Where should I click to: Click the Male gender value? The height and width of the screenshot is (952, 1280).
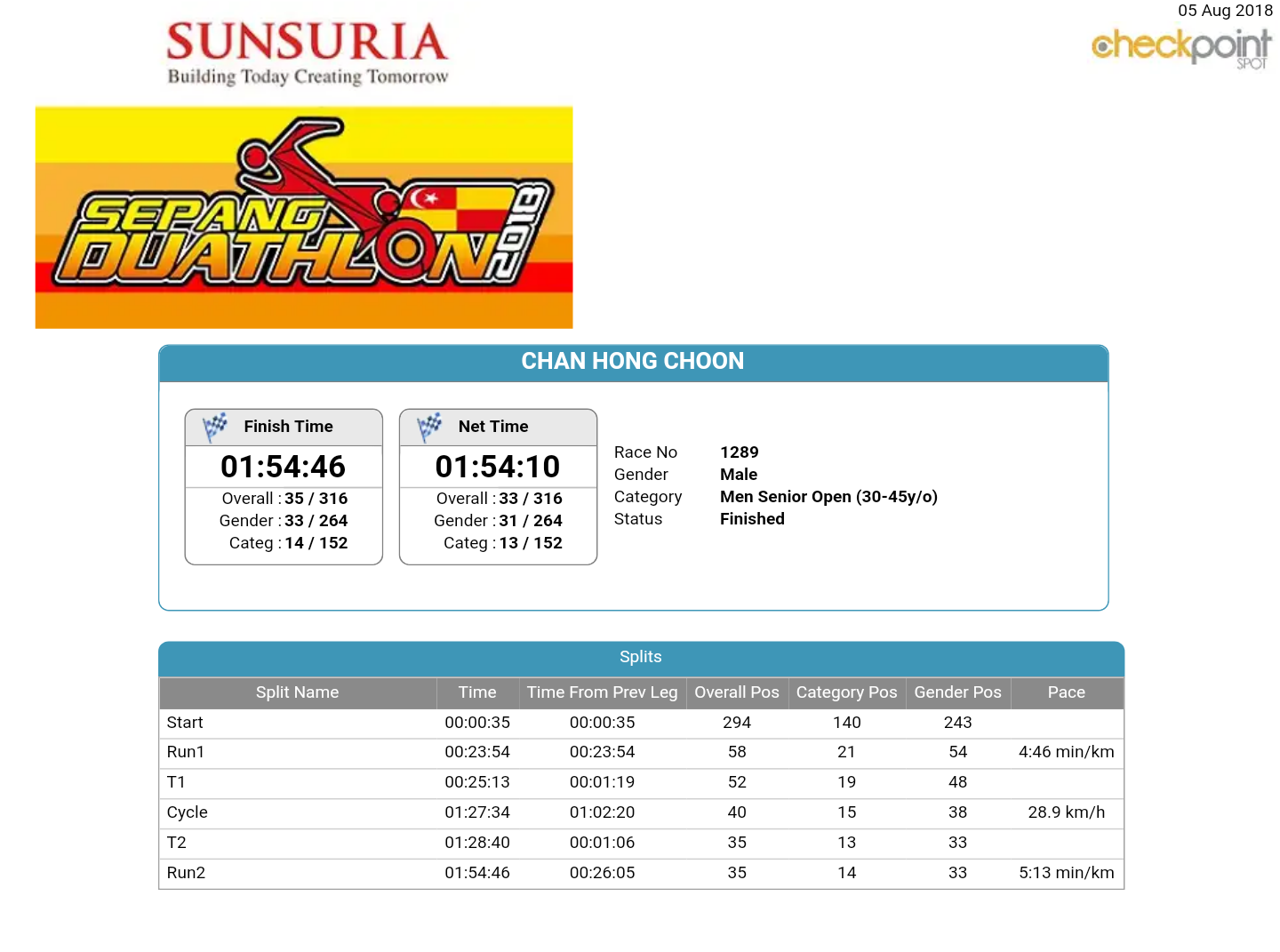point(739,475)
